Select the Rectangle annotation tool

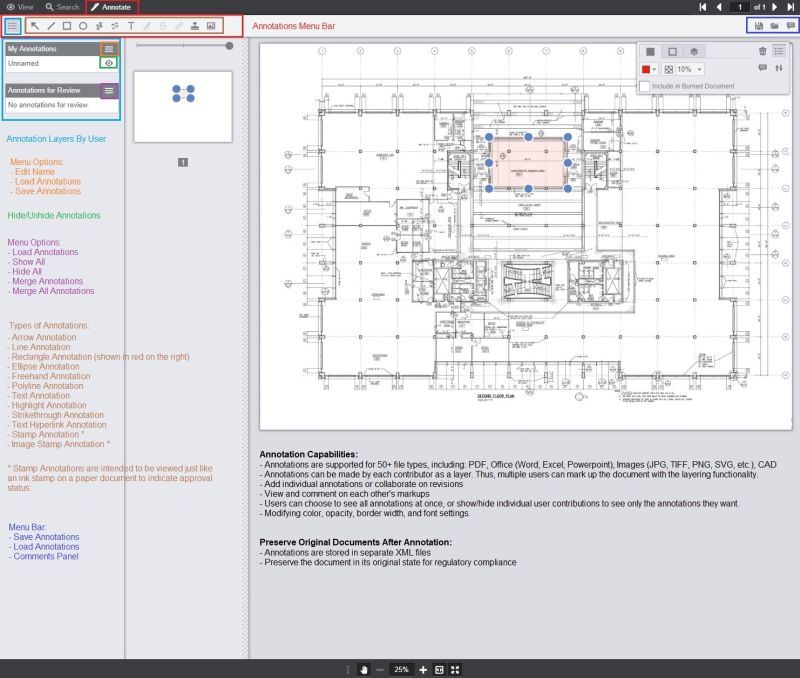(x=67, y=28)
